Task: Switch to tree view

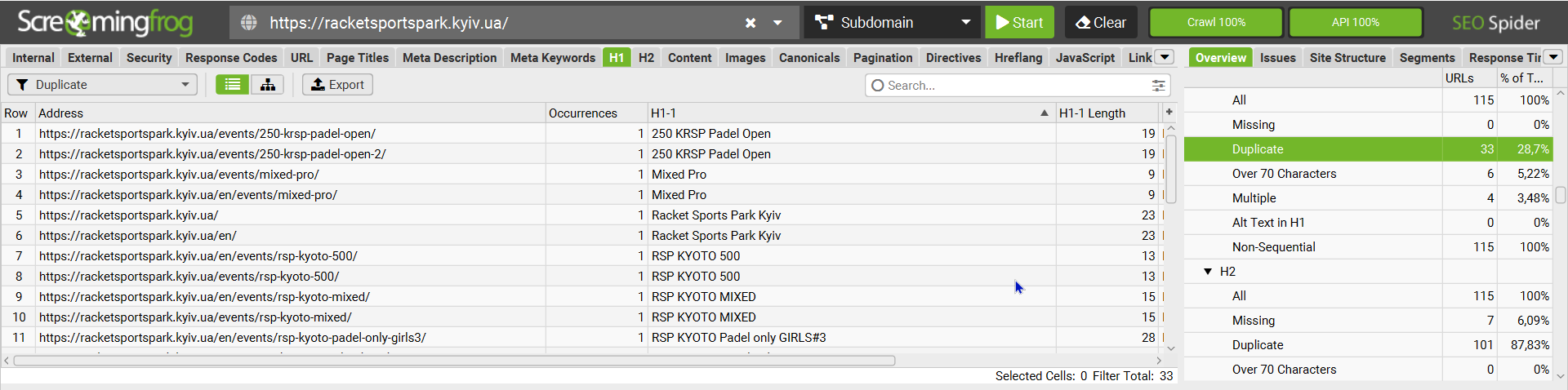Action: tap(267, 85)
